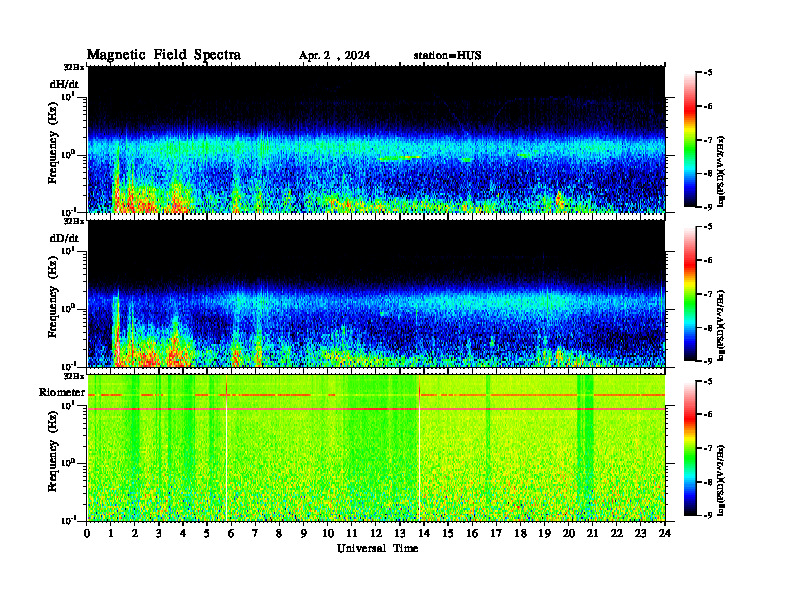Click the dH/dt color bar's log PSD units label
The height and width of the screenshot is (612, 792).
721,171
